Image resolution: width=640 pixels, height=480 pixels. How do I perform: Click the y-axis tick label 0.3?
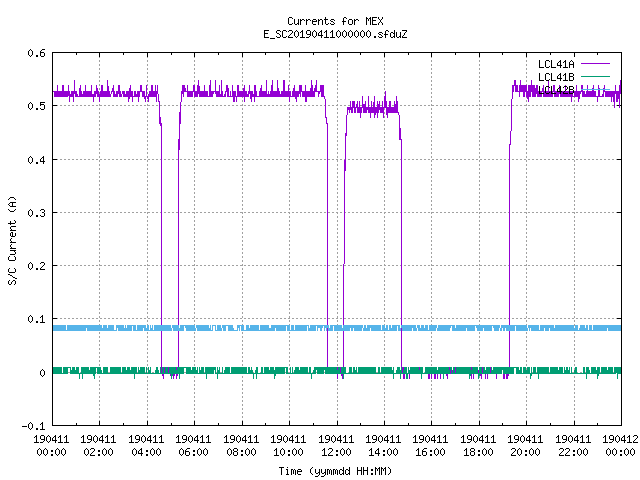click(x=36, y=213)
